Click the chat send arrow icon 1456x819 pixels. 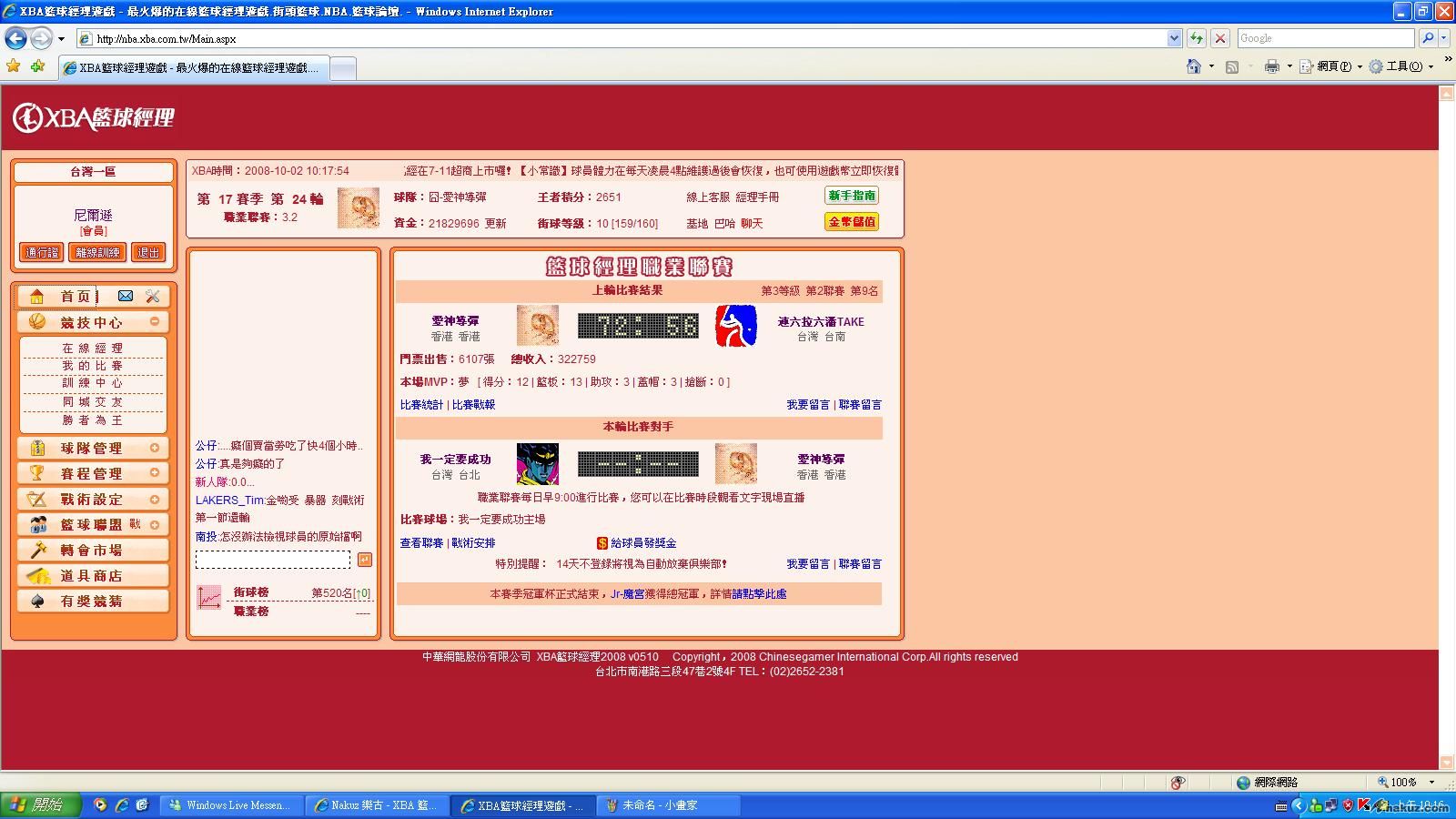click(365, 560)
